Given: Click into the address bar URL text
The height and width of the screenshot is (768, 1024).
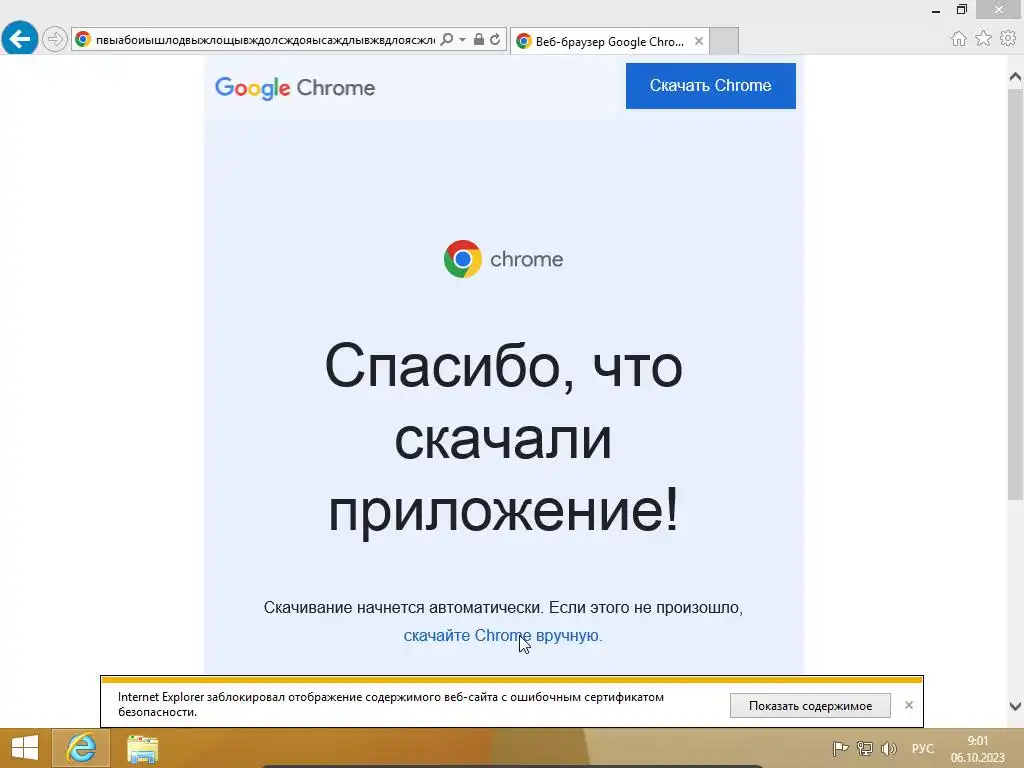Looking at the screenshot, I should tap(265, 40).
